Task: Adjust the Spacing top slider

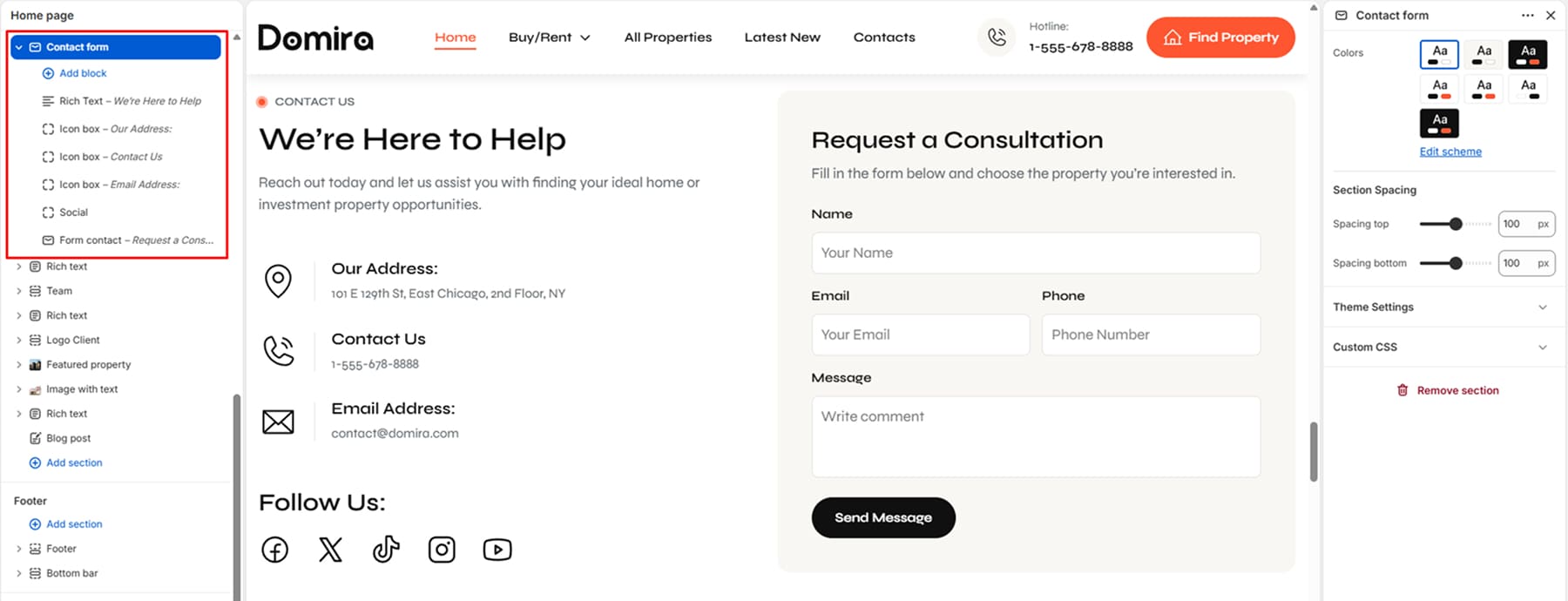Action: [1456, 224]
